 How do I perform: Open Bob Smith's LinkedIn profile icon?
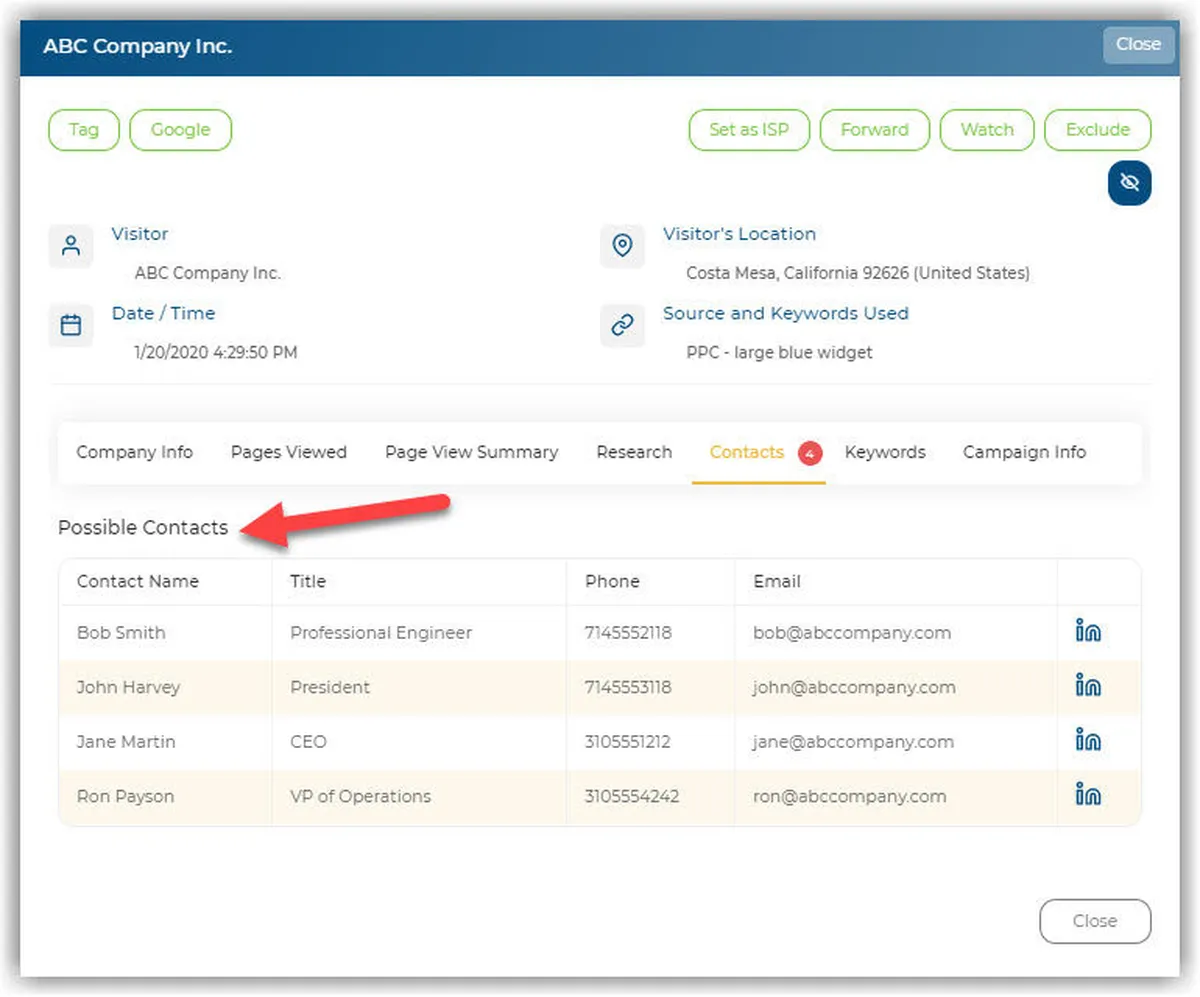(1088, 632)
